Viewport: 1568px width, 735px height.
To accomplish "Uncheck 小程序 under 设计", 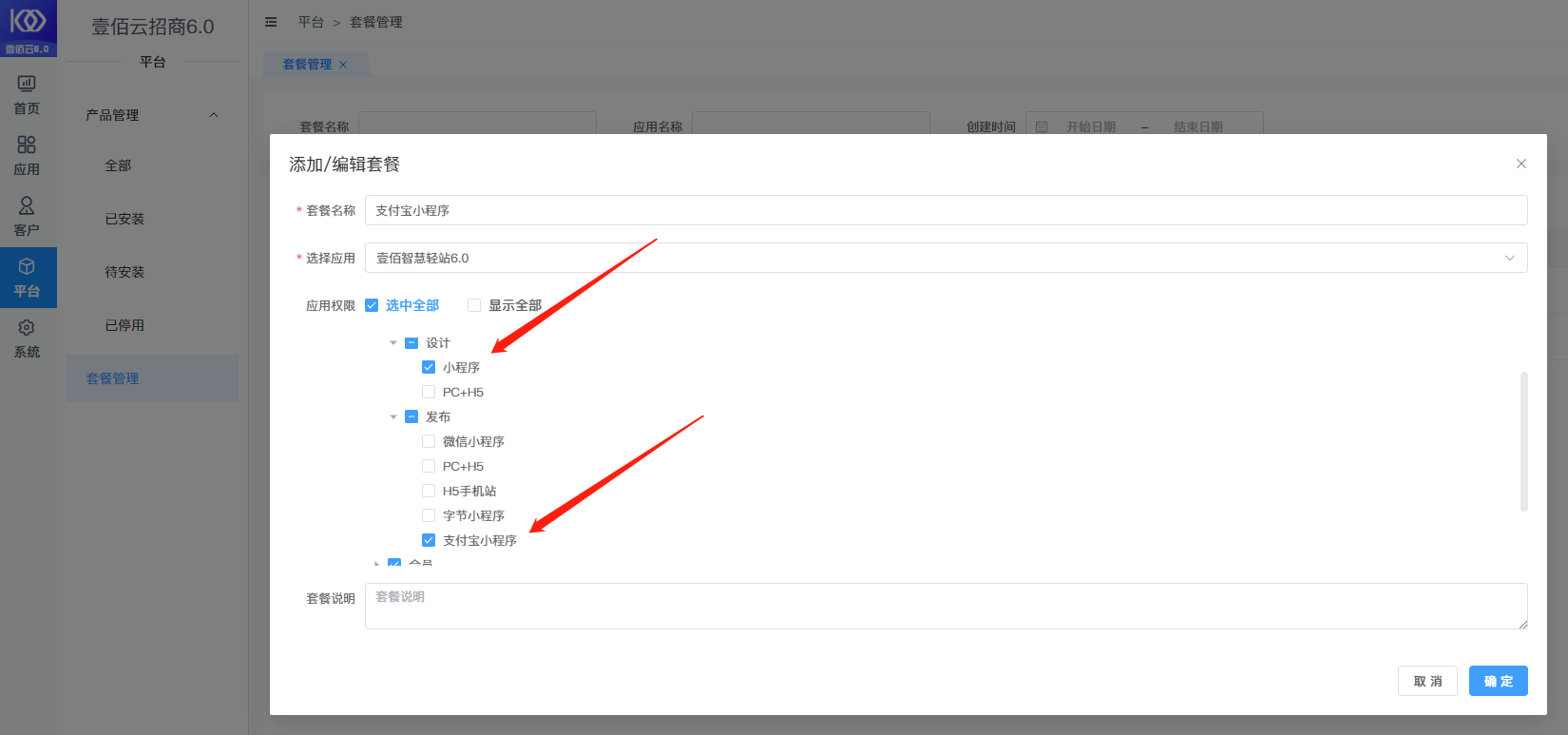I will click(x=429, y=368).
